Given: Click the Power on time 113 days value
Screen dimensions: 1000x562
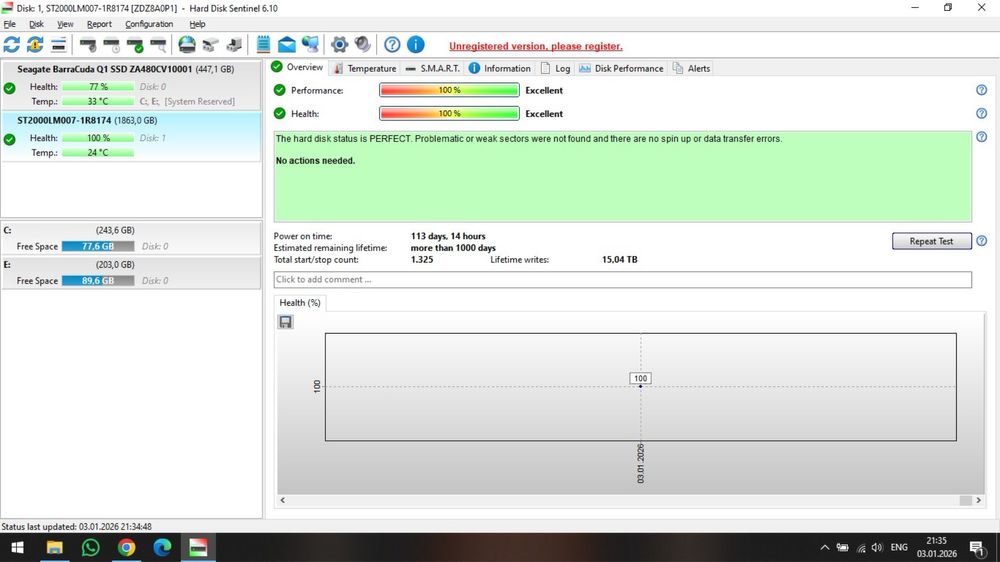Looking at the screenshot, I should (x=448, y=236).
